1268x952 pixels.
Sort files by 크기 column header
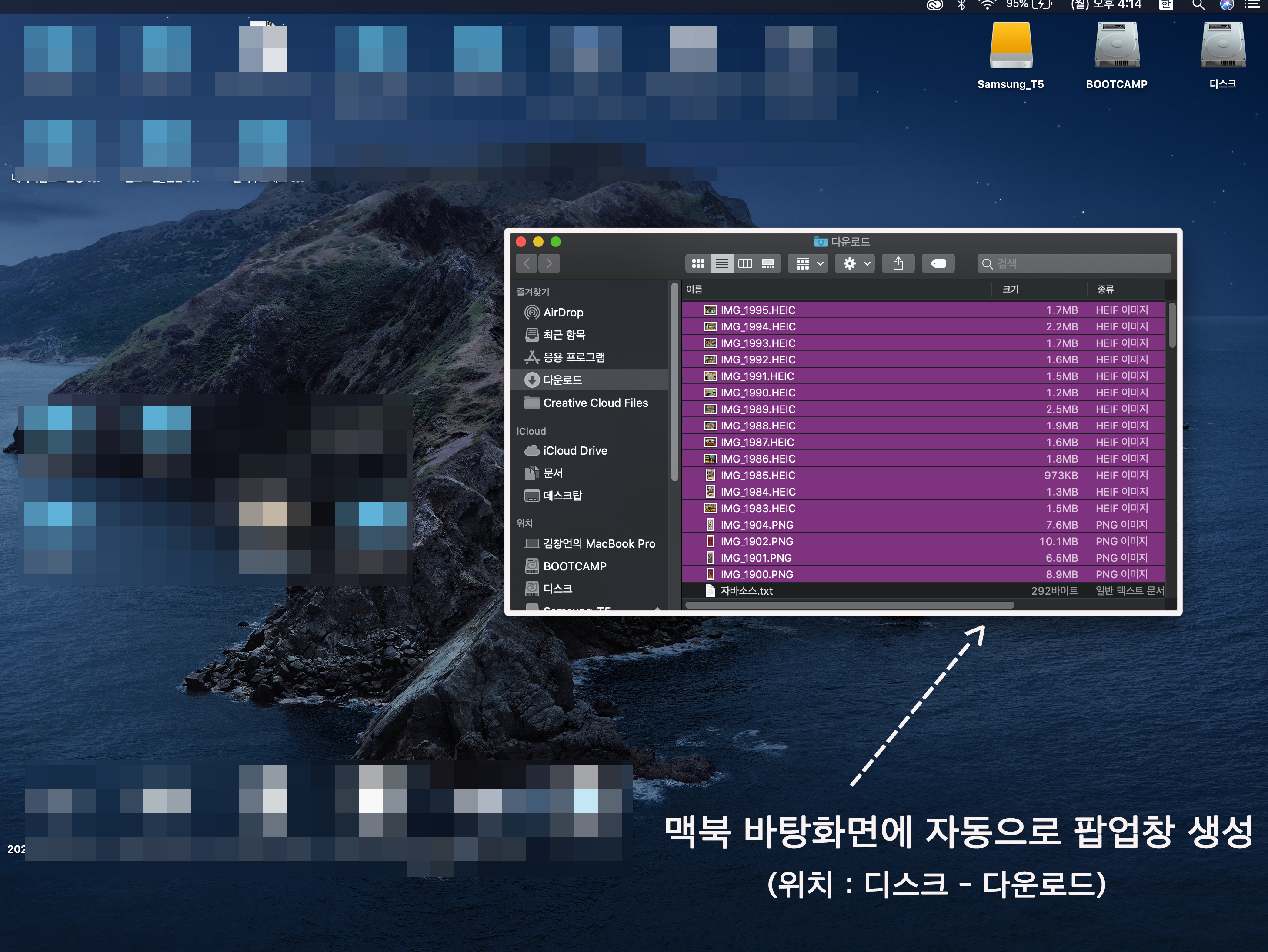(1011, 290)
